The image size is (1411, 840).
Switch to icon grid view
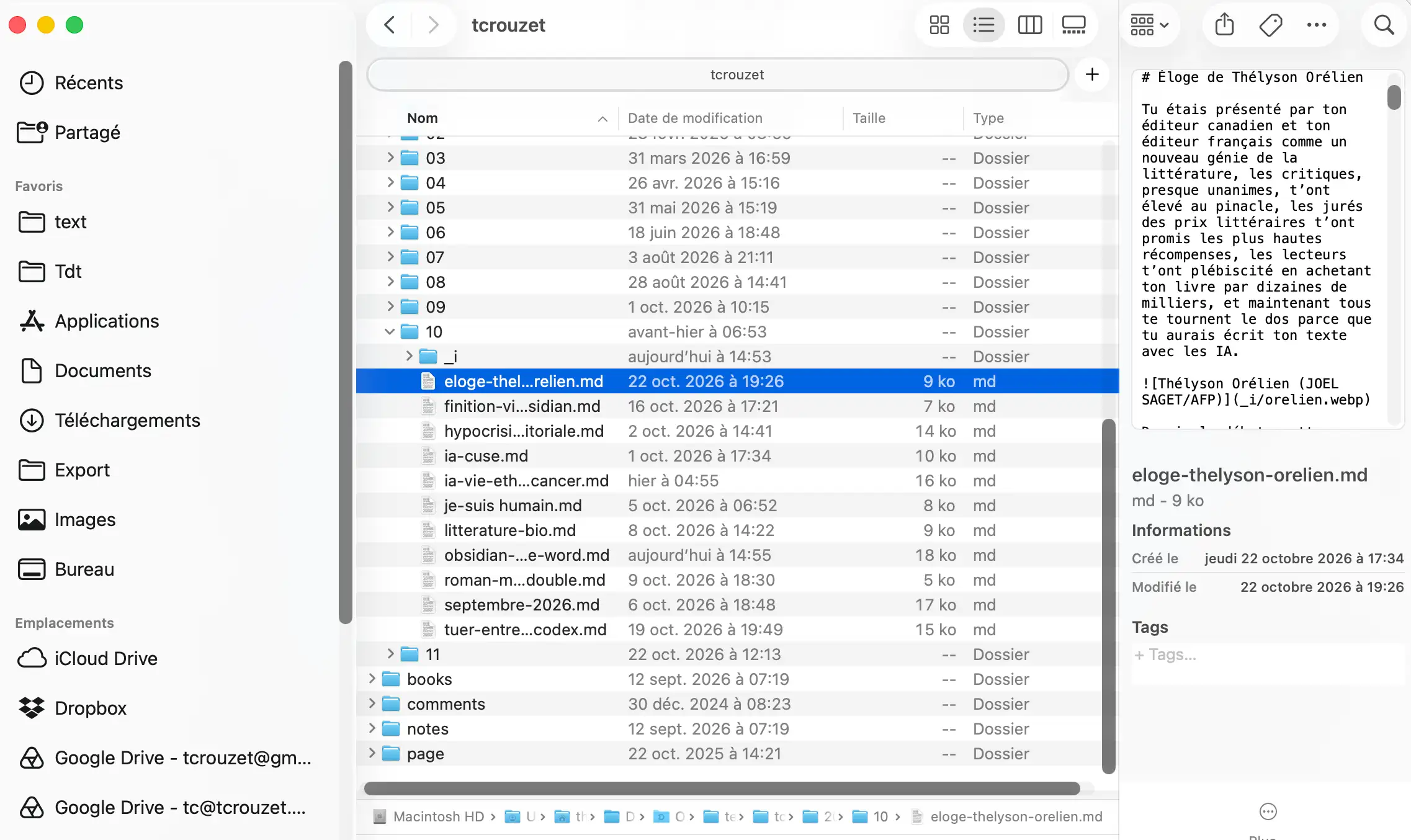tap(939, 25)
